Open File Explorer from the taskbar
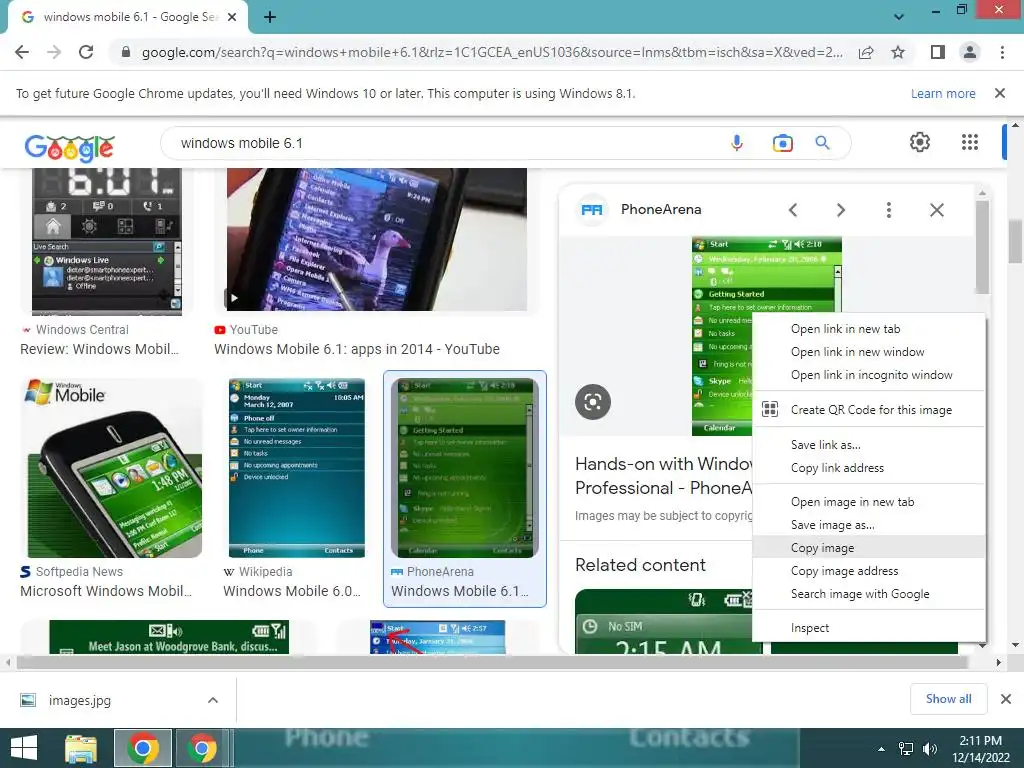Image resolution: width=1024 pixels, height=768 pixels. pos(81,748)
